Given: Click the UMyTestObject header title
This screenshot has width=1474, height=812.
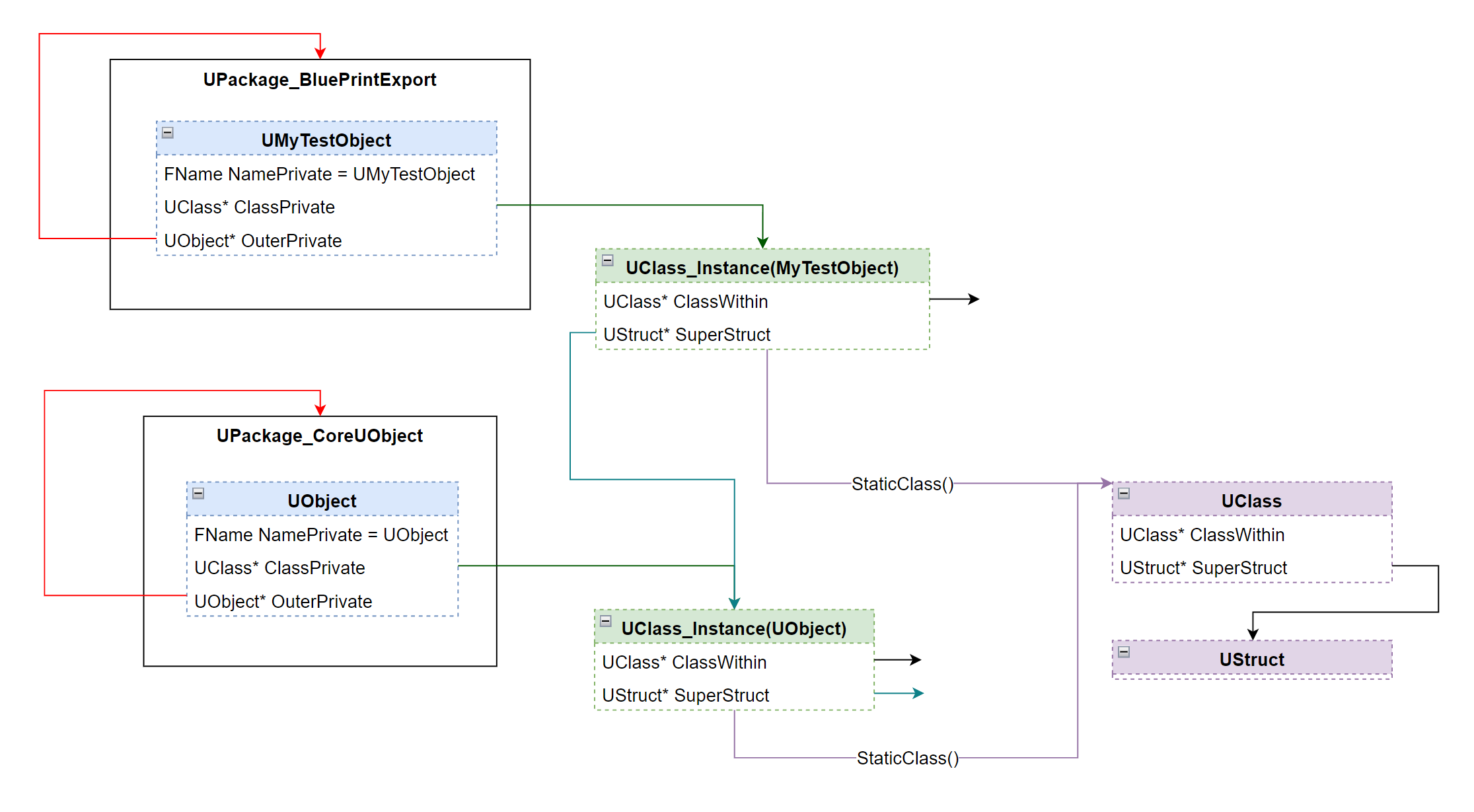Looking at the screenshot, I should [326, 141].
